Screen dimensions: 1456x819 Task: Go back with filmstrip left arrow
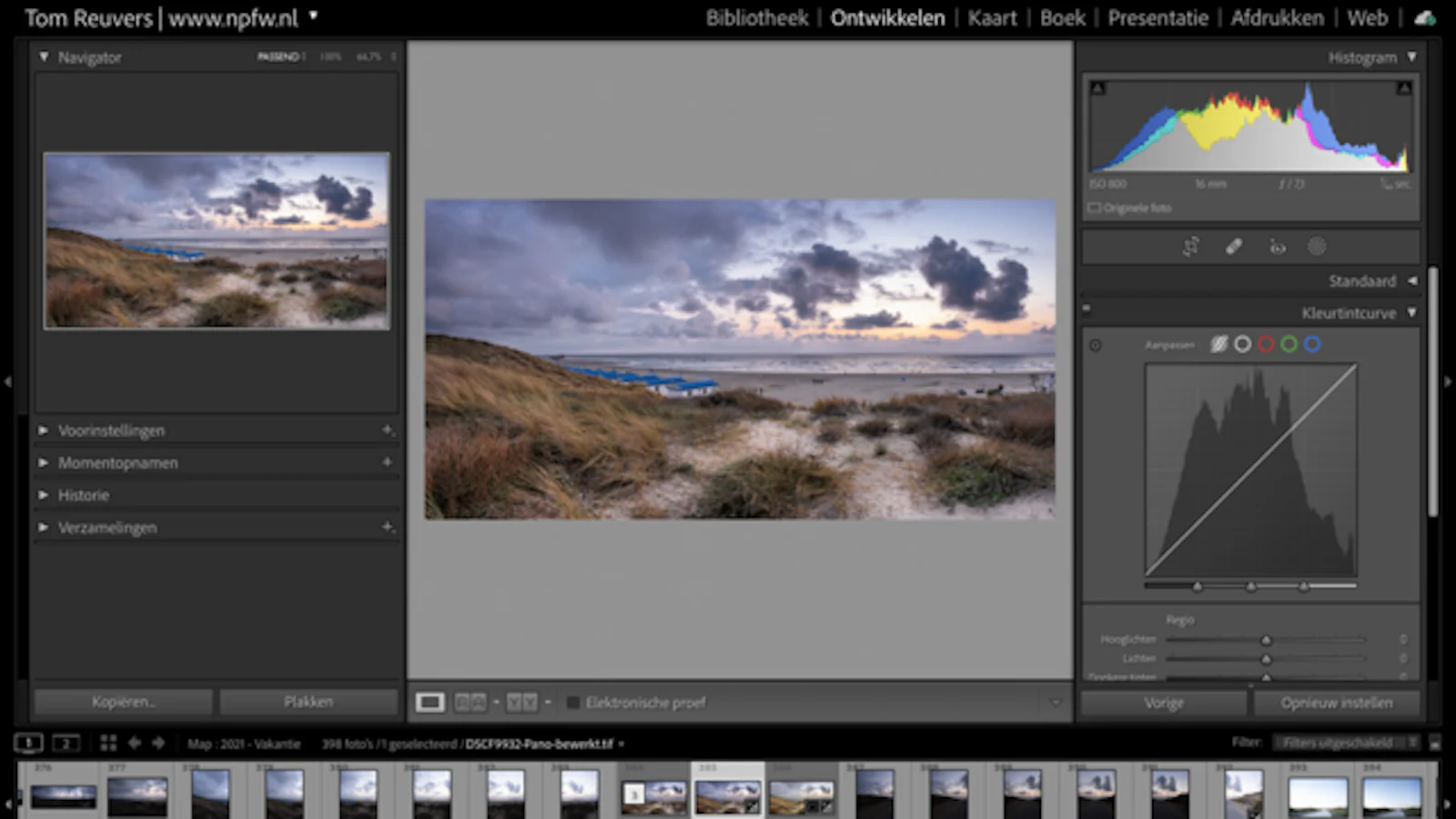pos(134,743)
